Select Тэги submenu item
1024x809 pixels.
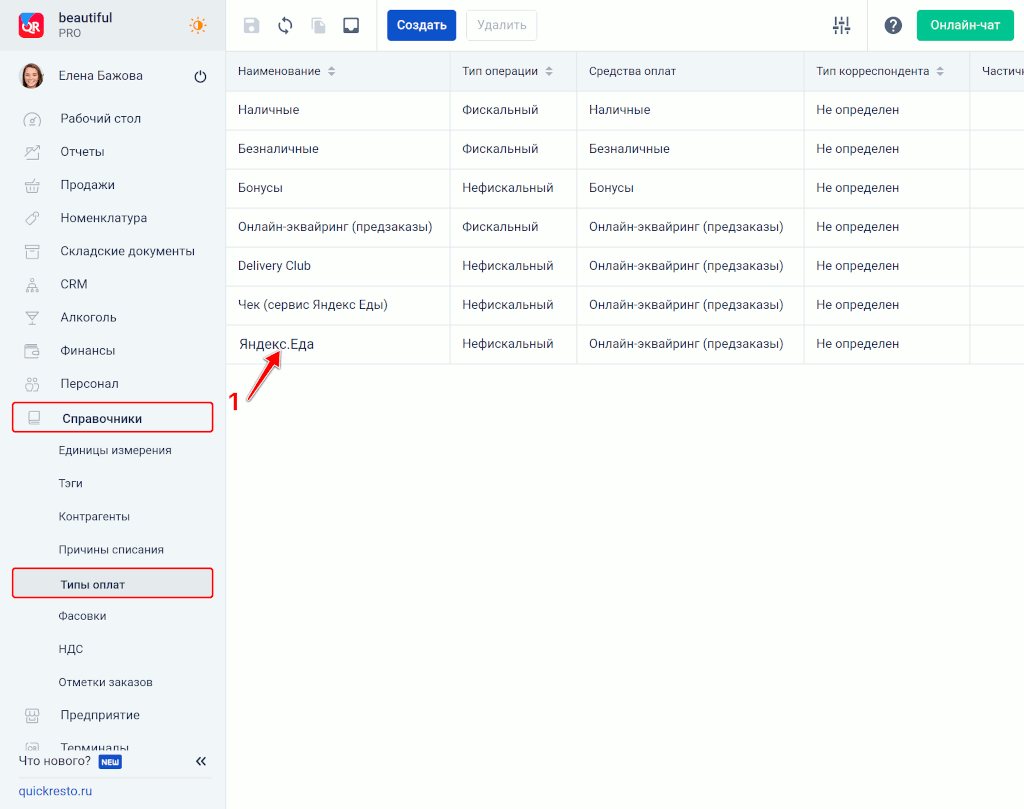point(71,483)
